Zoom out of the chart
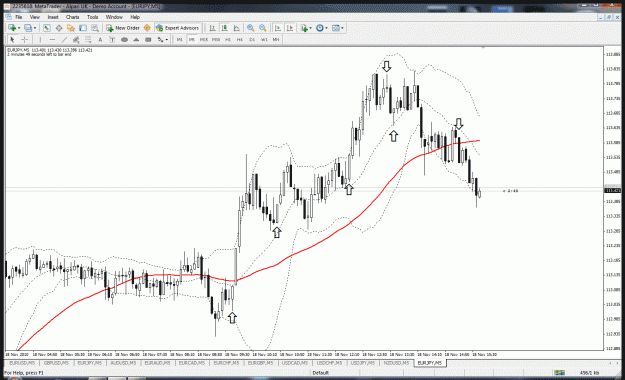625x380 pixels. point(263,28)
